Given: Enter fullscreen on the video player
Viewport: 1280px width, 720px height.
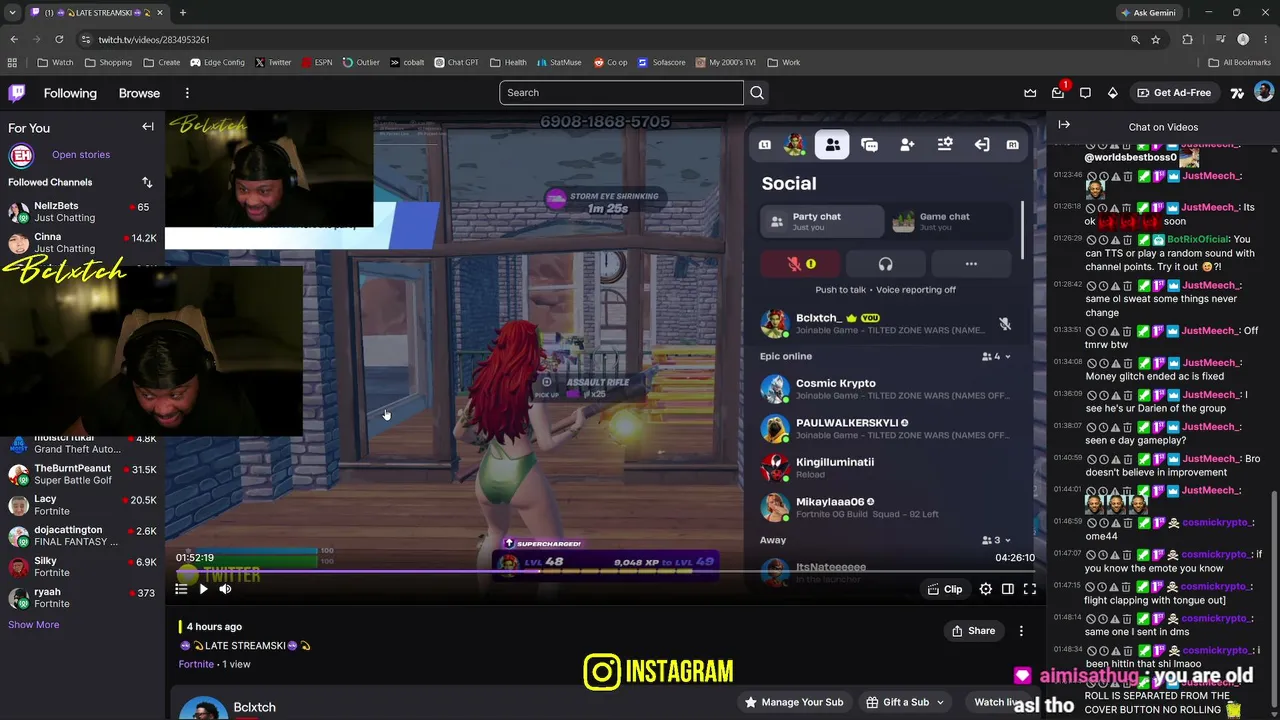Looking at the screenshot, I should (1030, 589).
